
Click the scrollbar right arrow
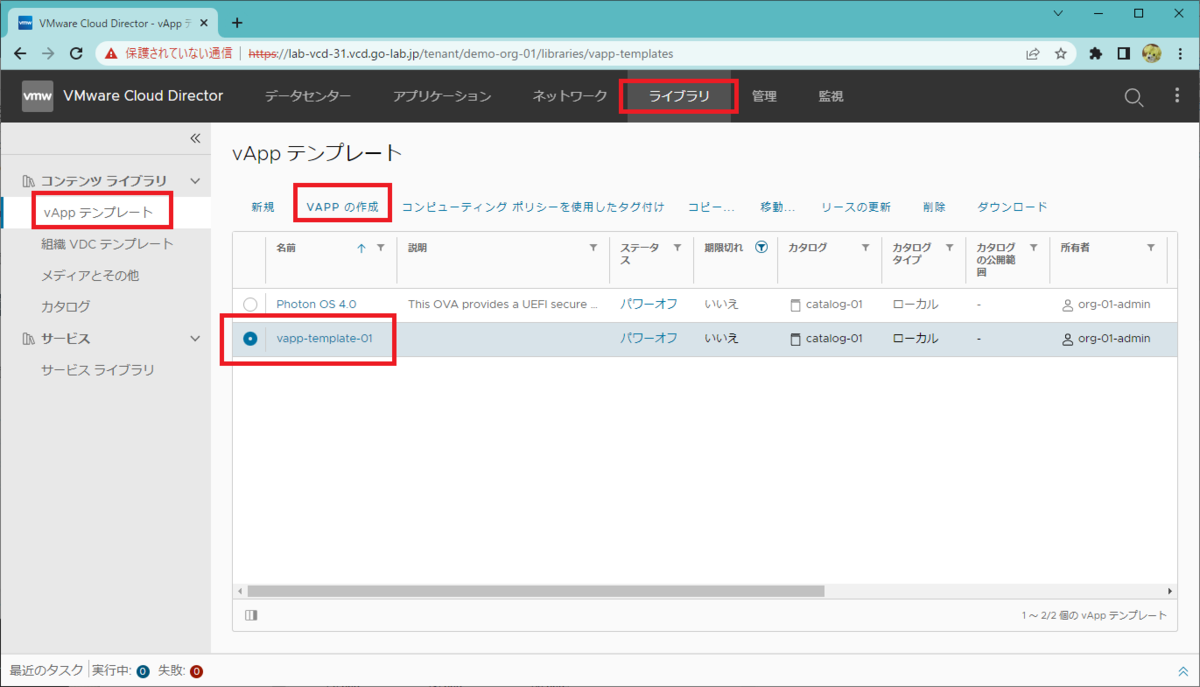pyautogui.click(x=1170, y=591)
